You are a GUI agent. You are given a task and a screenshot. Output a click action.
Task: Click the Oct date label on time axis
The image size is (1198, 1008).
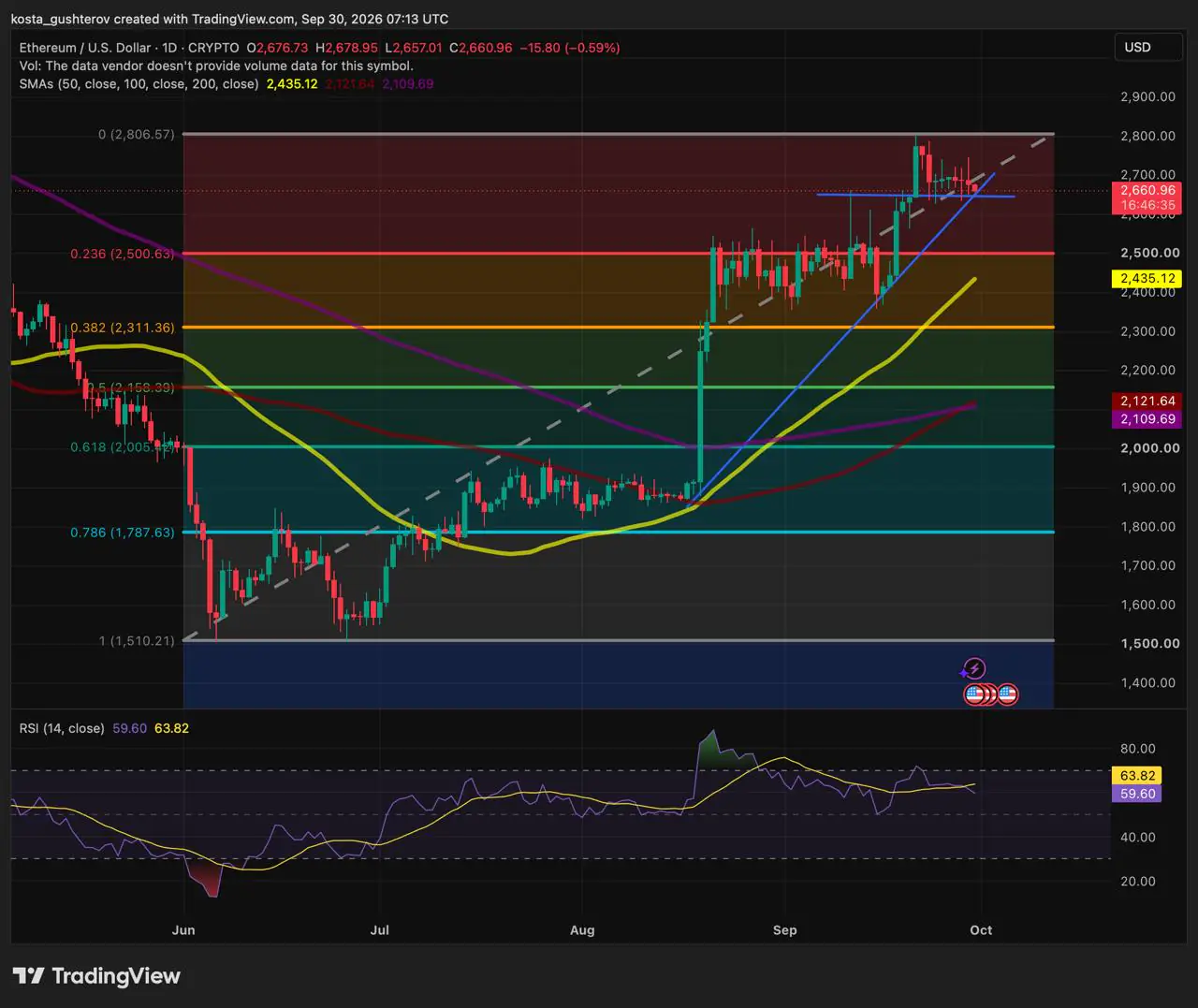(x=981, y=930)
